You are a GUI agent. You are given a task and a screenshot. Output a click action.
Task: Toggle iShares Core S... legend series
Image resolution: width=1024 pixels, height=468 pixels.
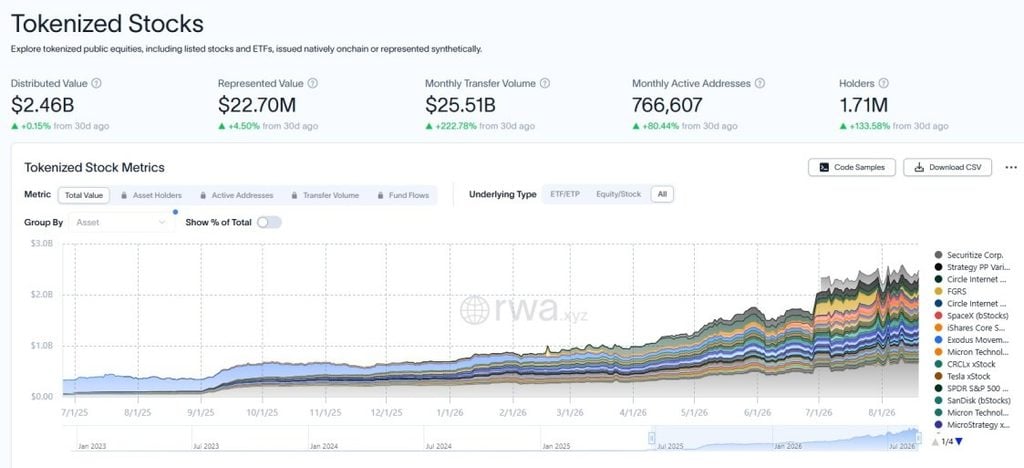tap(972, 328)
